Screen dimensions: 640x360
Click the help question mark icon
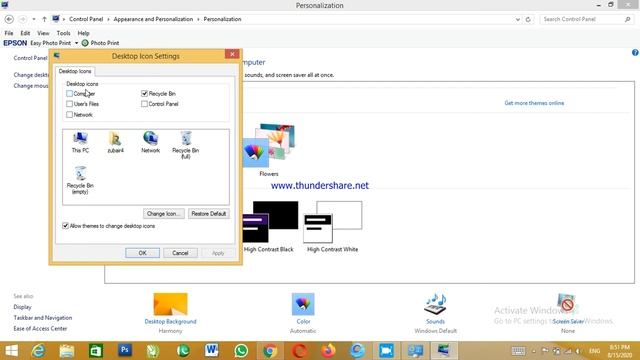tap(635, 53)
